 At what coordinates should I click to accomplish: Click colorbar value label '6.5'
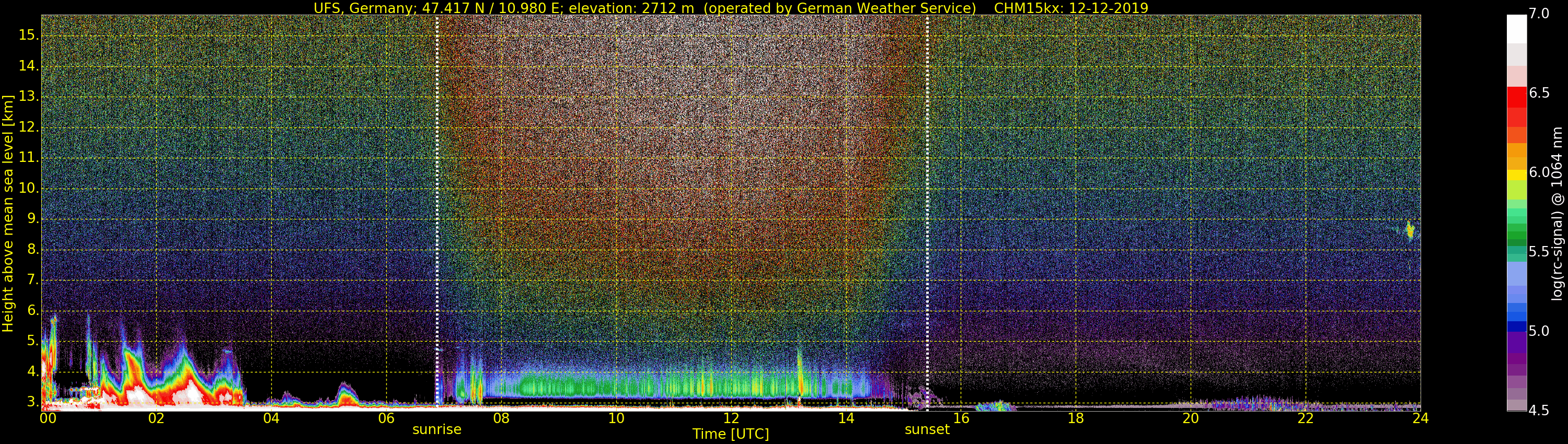click(x=1539, y=93)
